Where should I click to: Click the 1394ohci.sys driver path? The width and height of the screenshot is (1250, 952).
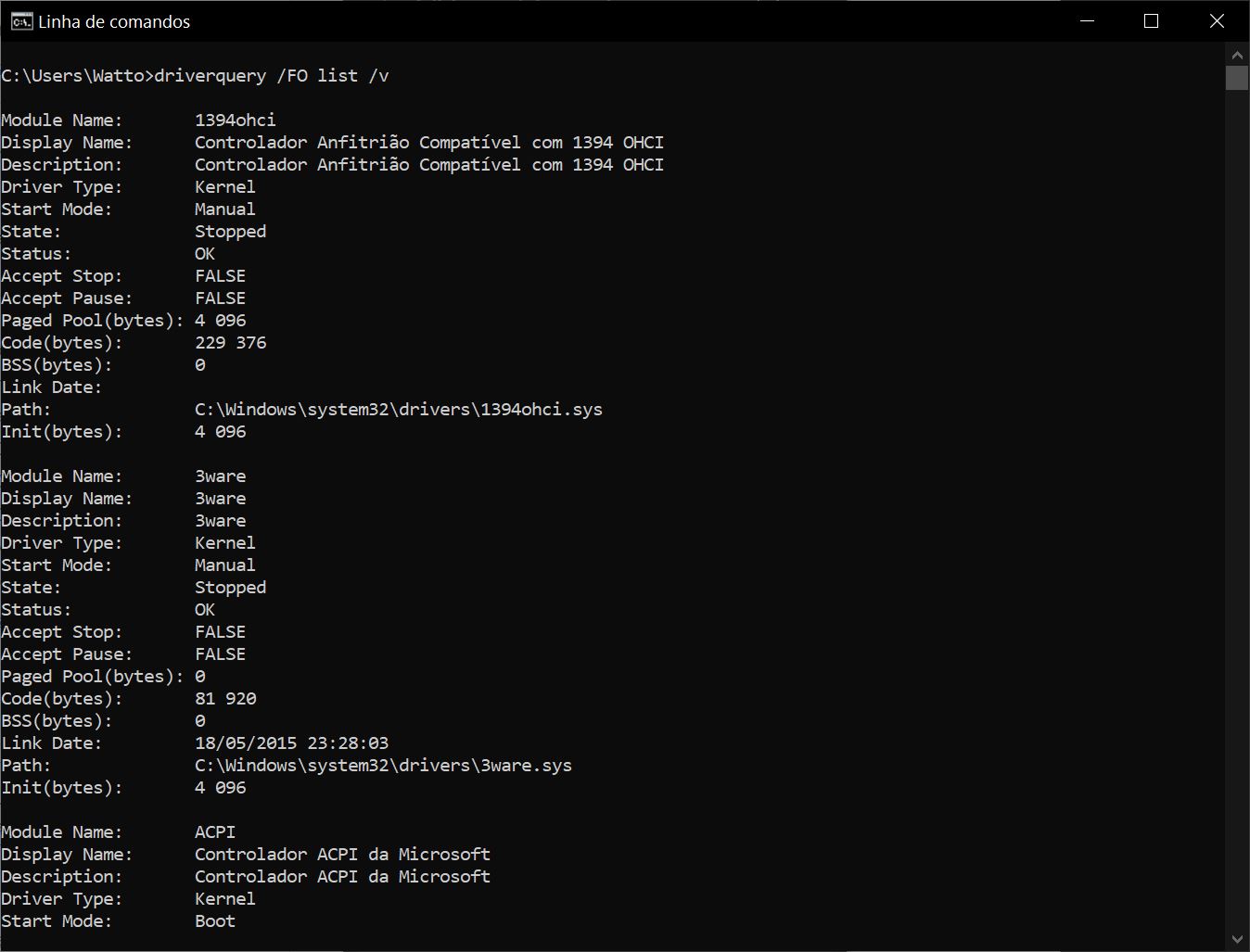398,410
